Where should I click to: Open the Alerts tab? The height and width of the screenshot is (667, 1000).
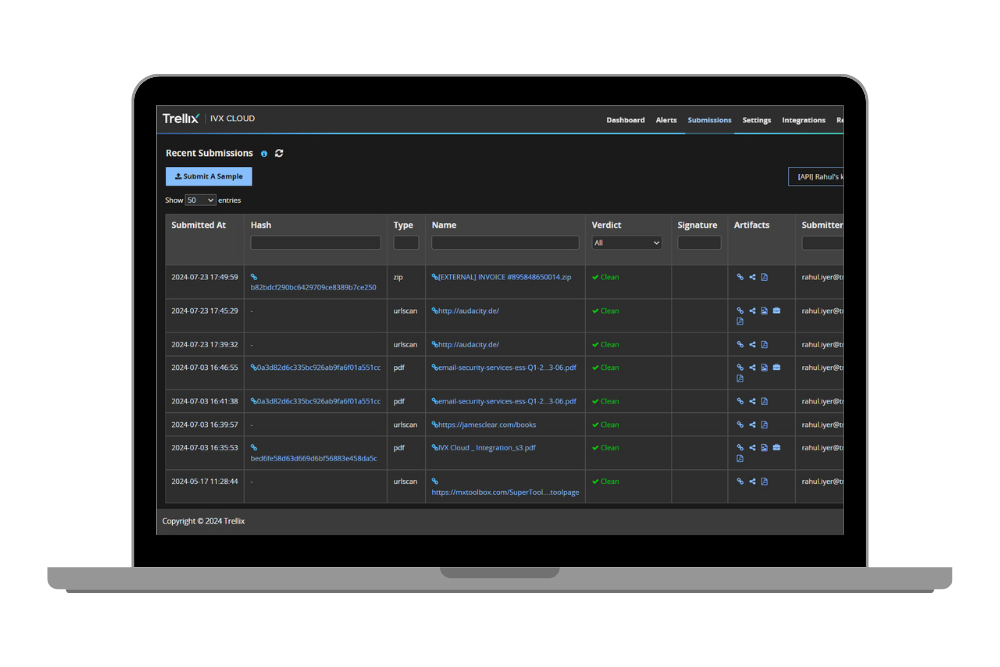click(x=666, y=120)
